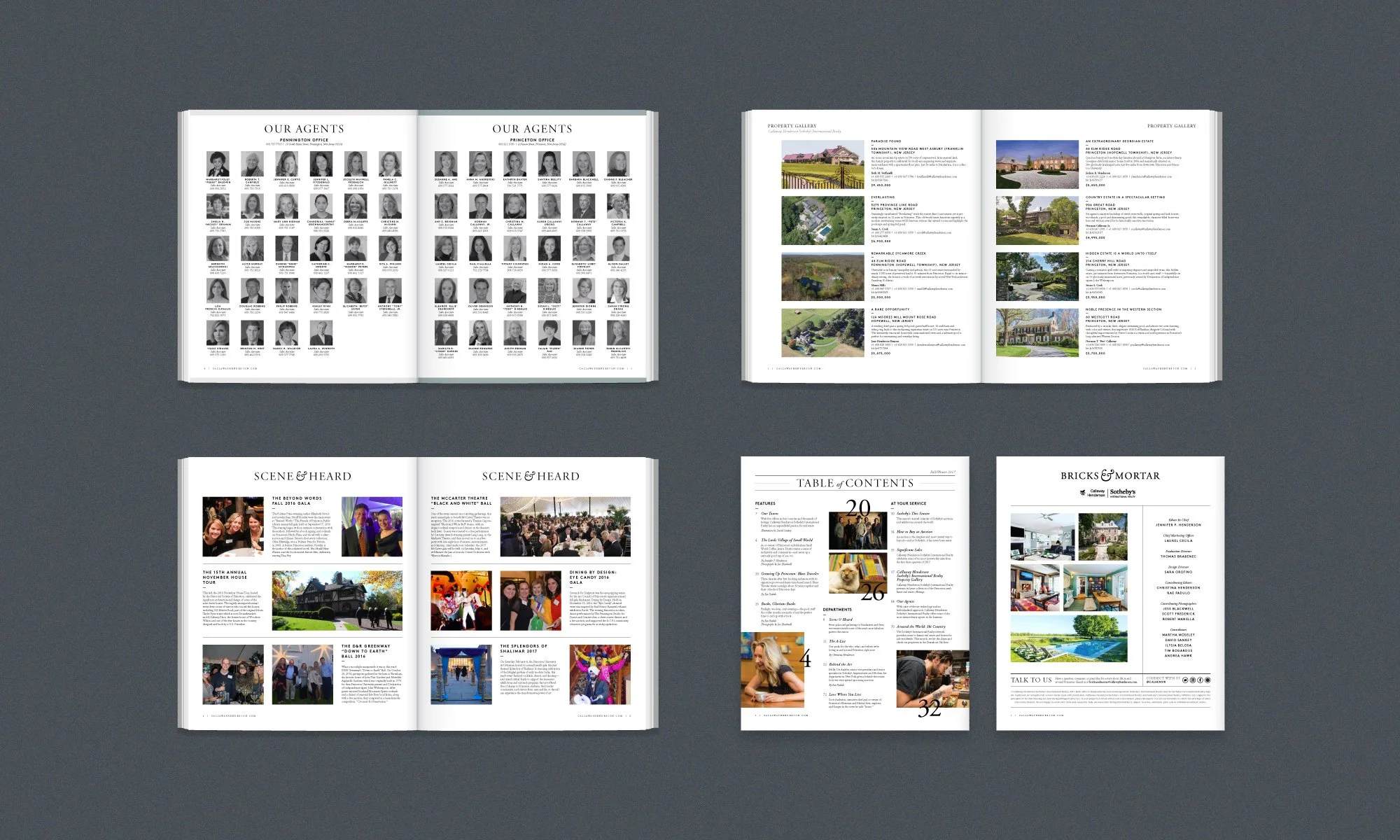1400x840 pixels.
Task: Select the swimming pool photo
Action: pyautogui.click(x=1069, y=638)
